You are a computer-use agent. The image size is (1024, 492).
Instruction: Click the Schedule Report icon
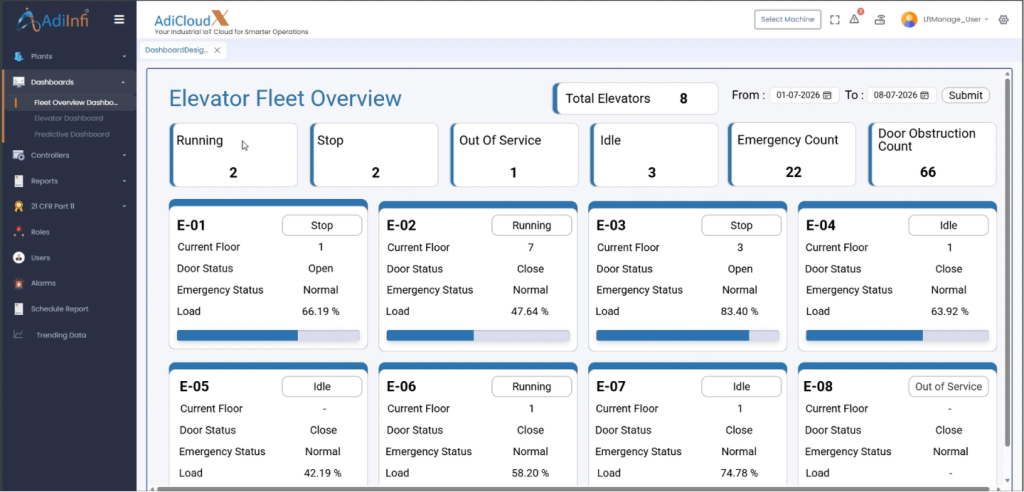18,309
